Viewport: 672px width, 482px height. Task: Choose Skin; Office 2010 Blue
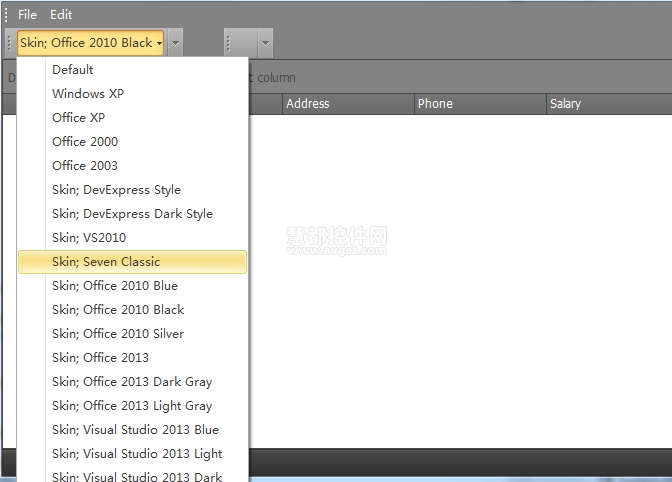tap(132, 285)
